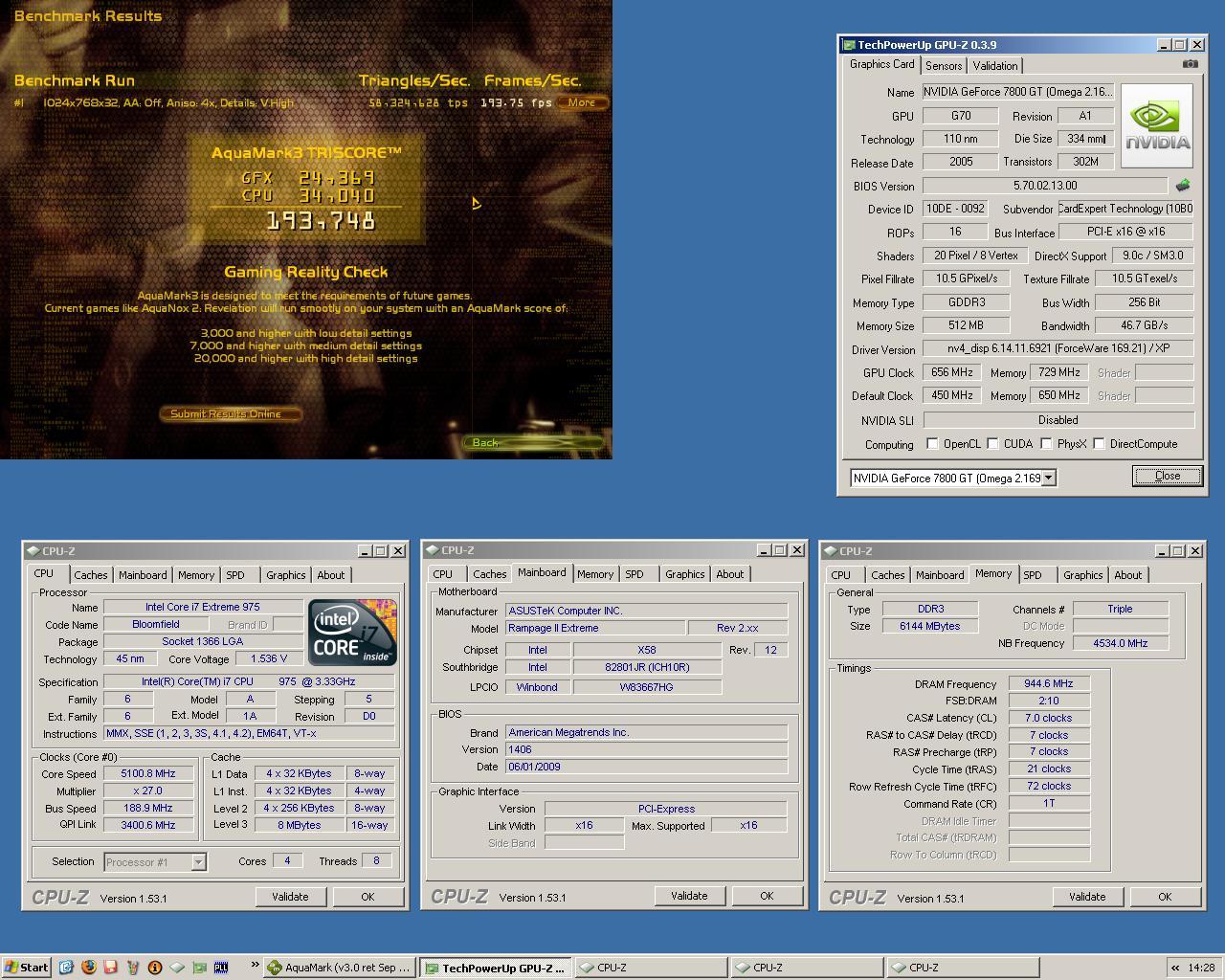Toggle the CUDA checkbox
This screenshot has width=1225, height=980.
click(993, 443)
